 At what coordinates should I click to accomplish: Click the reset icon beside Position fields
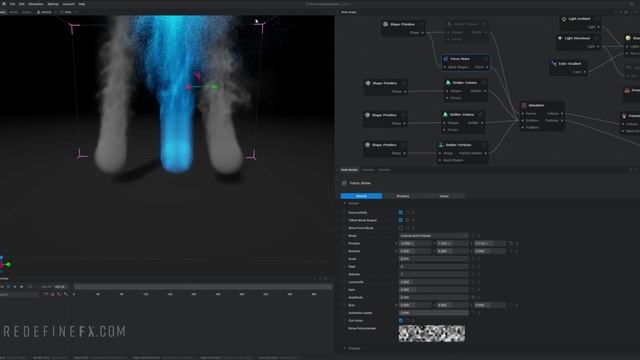pos(511,243)
